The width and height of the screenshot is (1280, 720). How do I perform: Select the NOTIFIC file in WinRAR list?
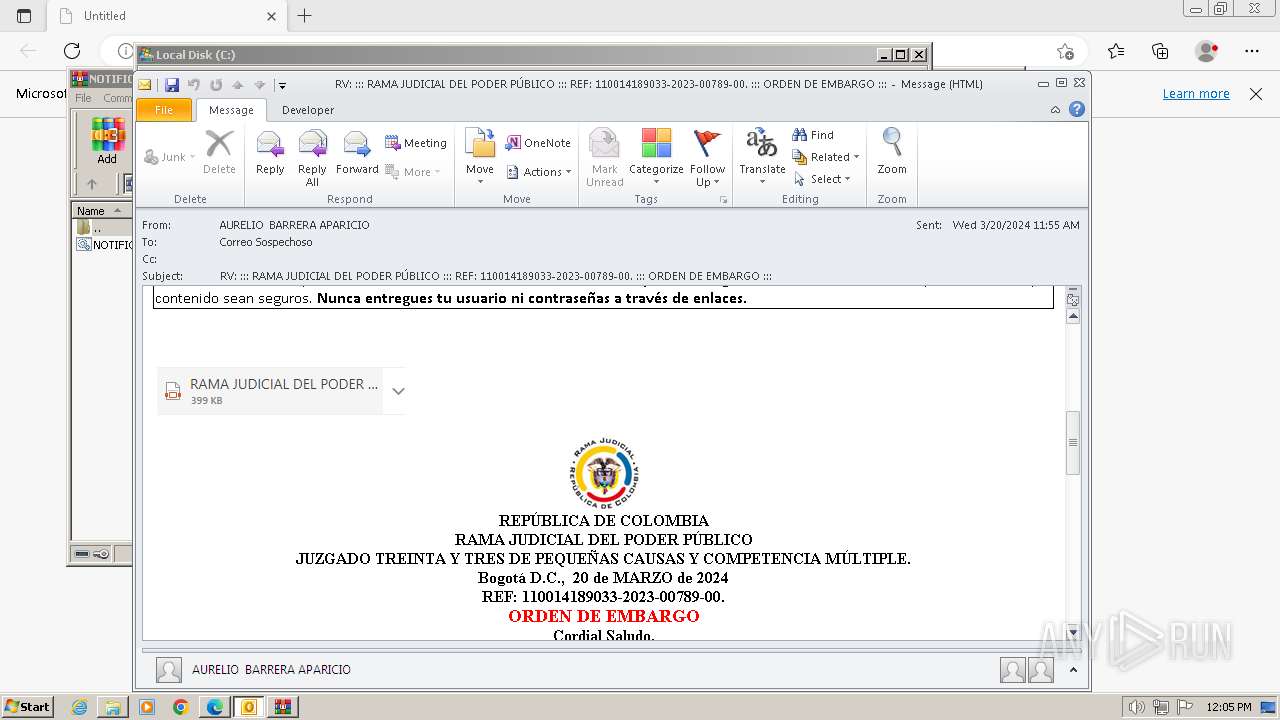coord(104,245)
